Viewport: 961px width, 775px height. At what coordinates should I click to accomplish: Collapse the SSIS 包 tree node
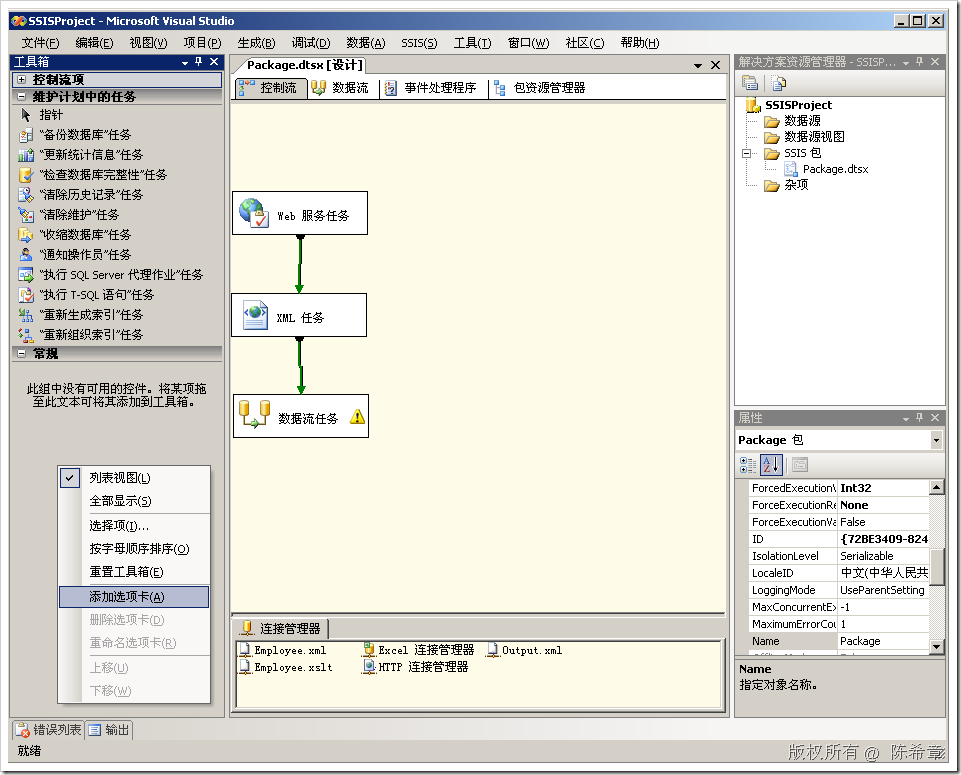coord(746,153)
